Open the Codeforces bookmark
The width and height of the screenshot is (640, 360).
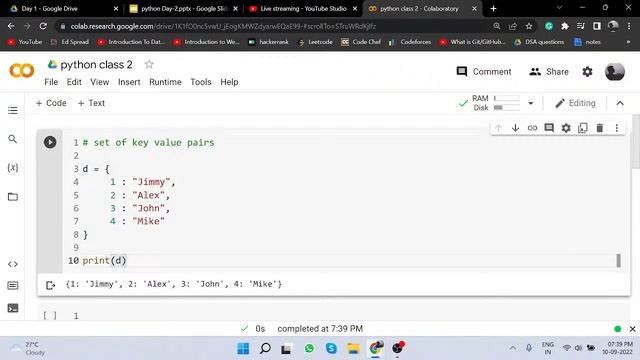[x=410, y=42]
